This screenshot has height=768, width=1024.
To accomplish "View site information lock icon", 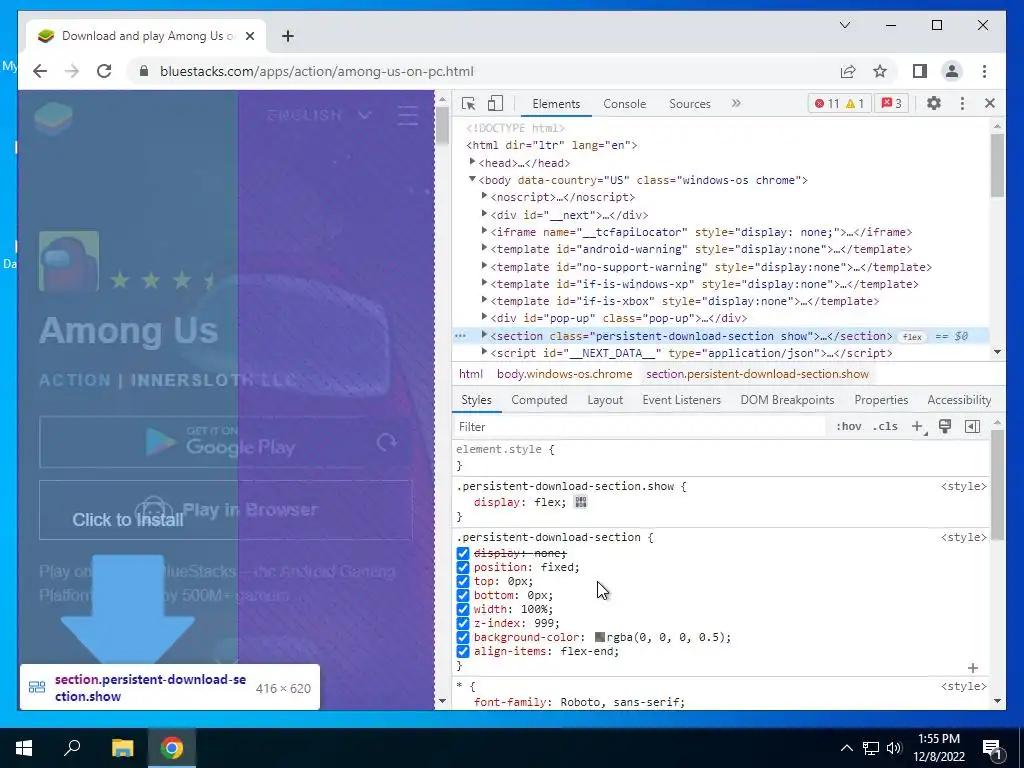I will (144, 71).
